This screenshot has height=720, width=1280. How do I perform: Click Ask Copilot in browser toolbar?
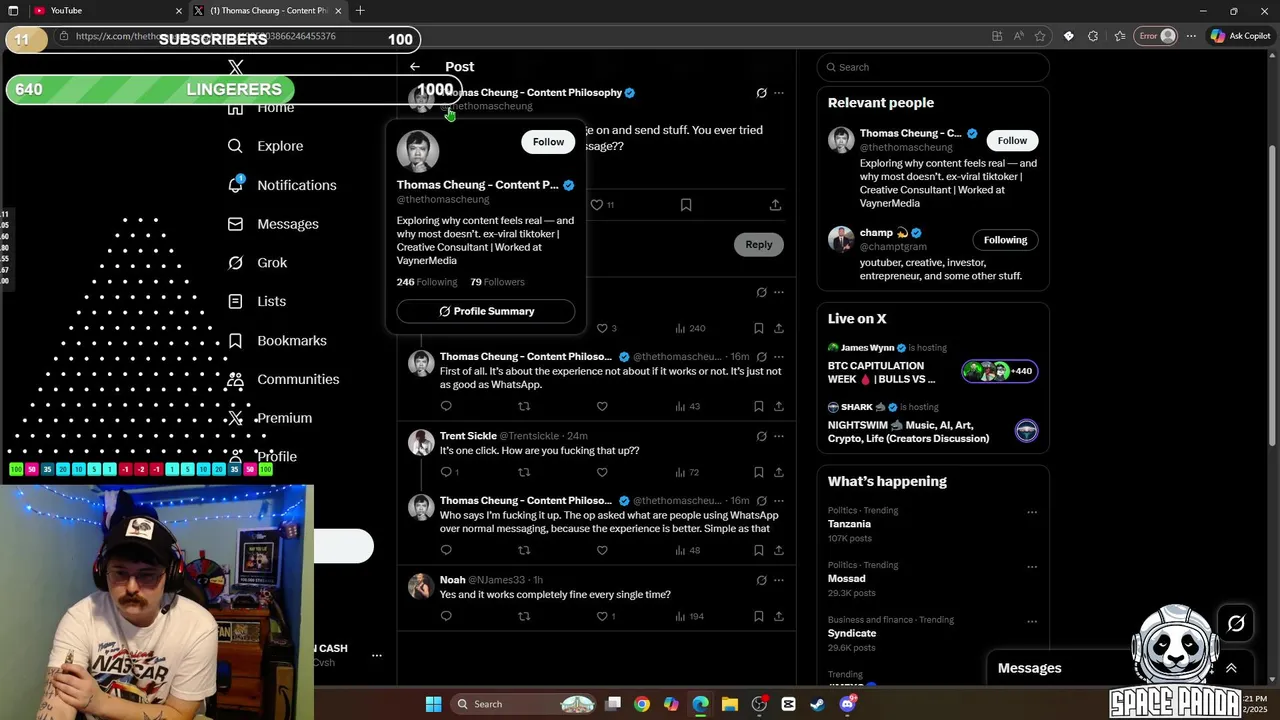tap(1240, 36)
